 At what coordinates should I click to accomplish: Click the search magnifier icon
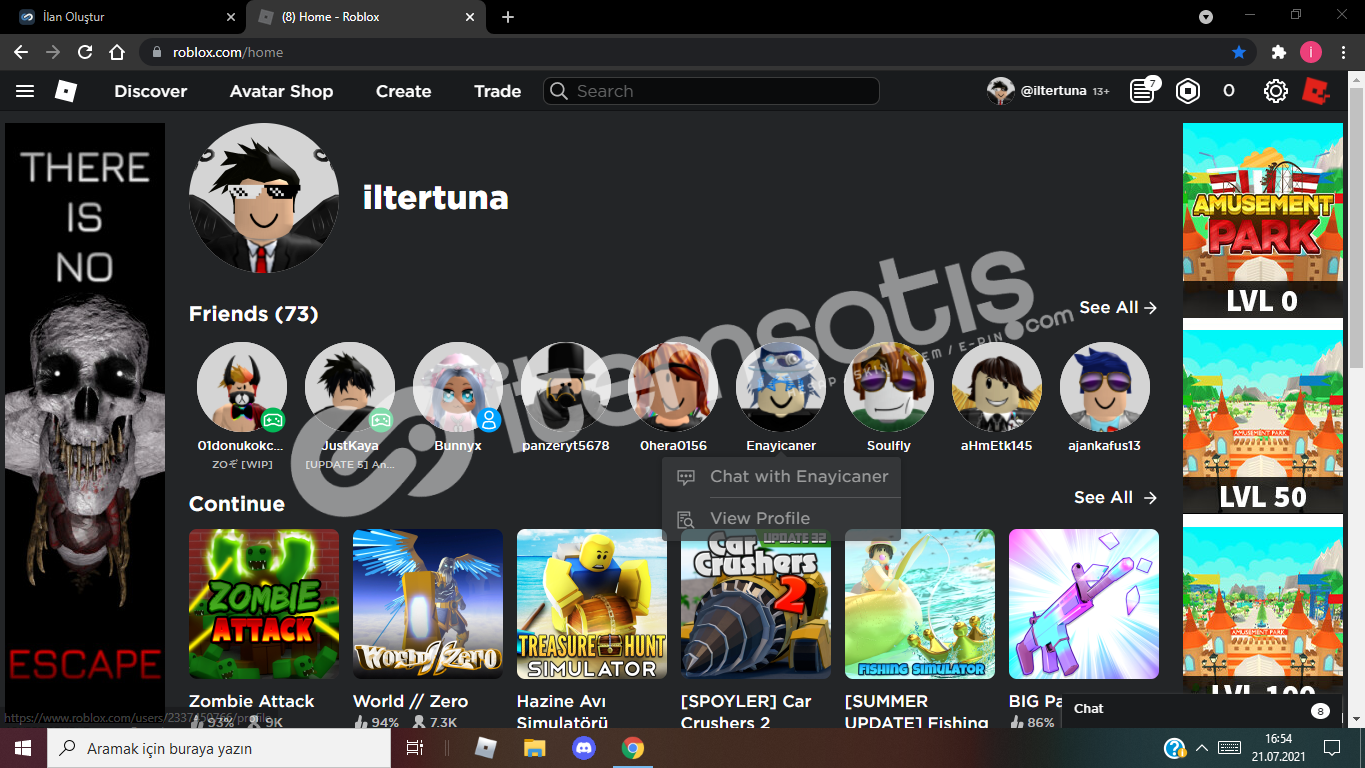pos(559,91)
